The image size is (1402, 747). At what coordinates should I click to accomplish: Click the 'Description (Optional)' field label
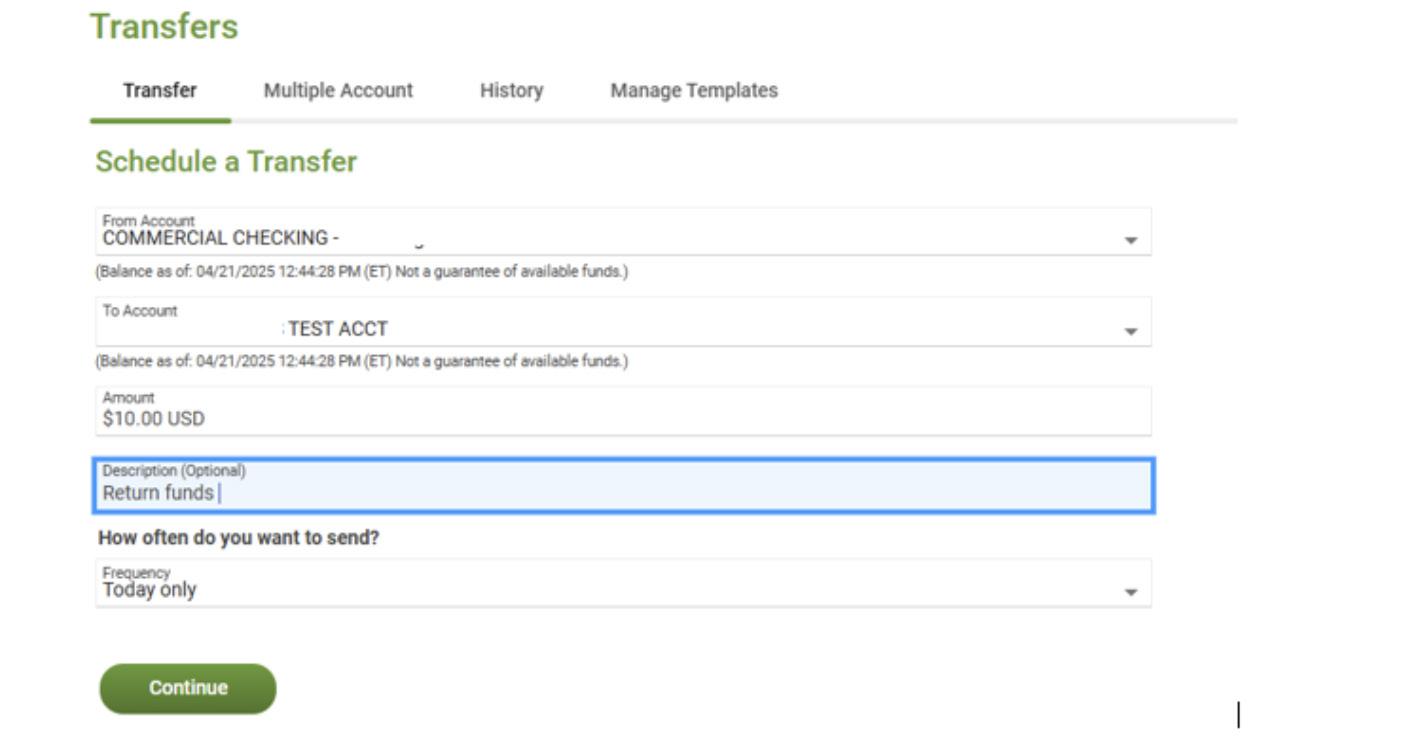(174, 470)
